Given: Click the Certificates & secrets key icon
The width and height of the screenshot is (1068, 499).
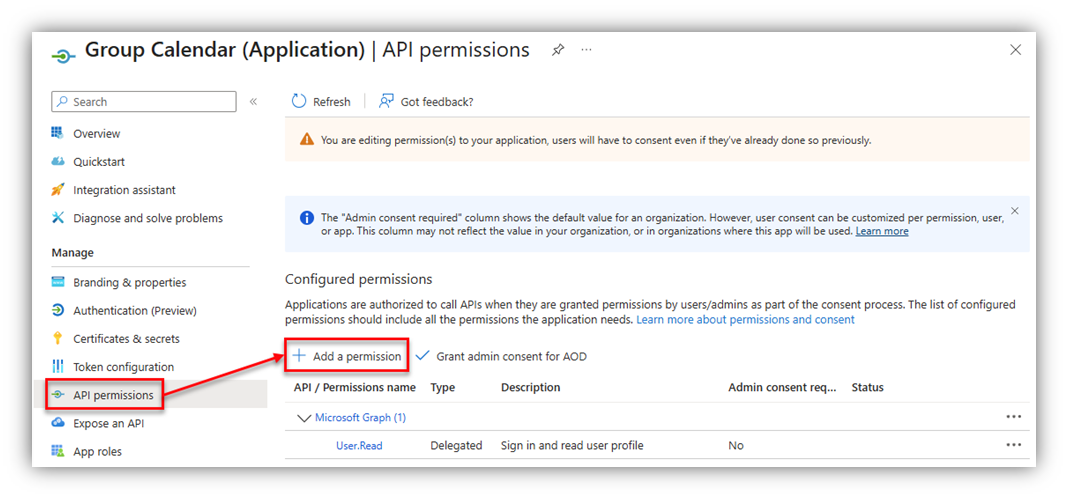Looking at the screenshot, I should click(x=58, y=338).
